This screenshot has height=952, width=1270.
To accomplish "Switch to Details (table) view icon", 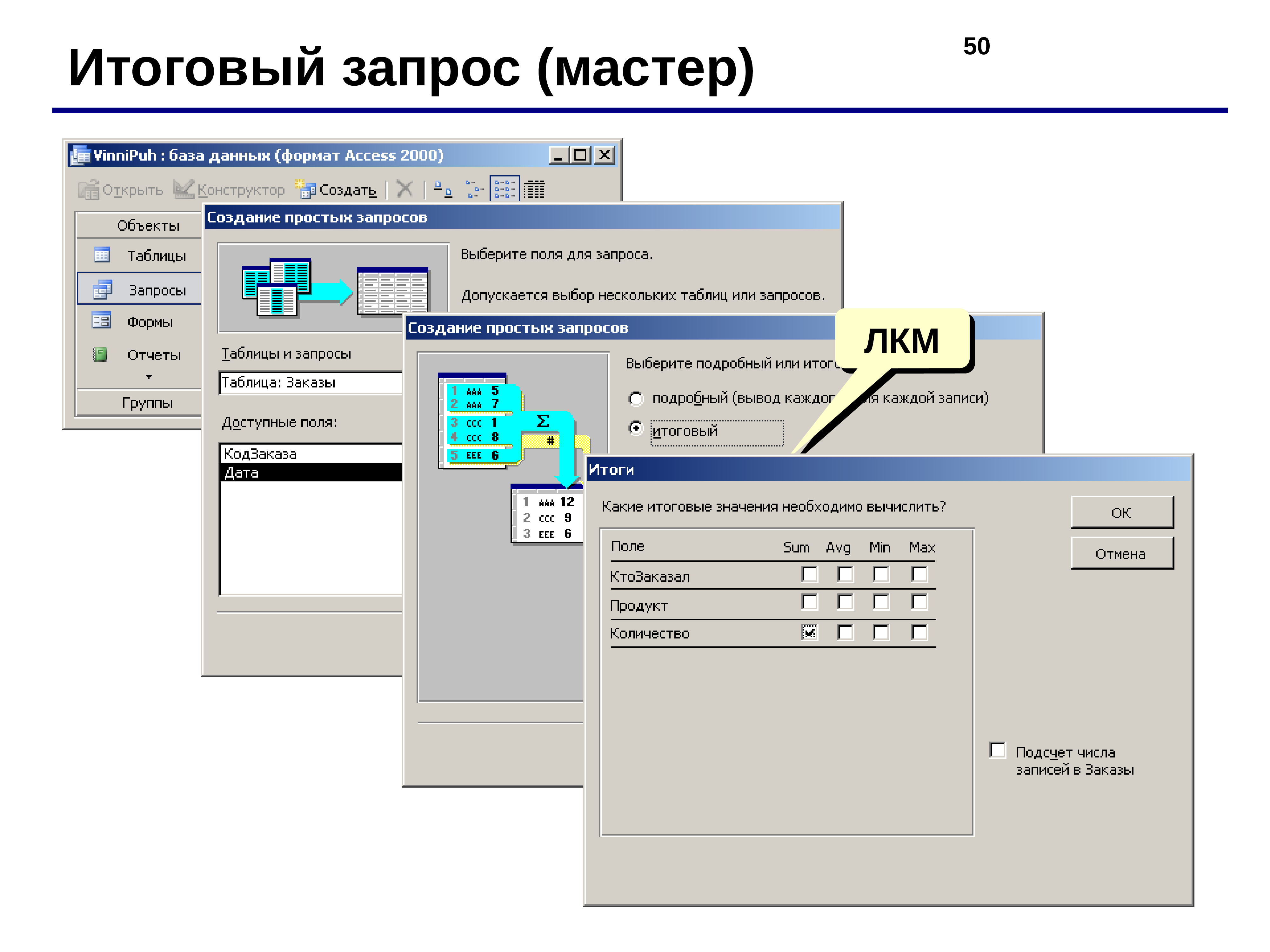I will pyautogui.click(x=535, y=189).
